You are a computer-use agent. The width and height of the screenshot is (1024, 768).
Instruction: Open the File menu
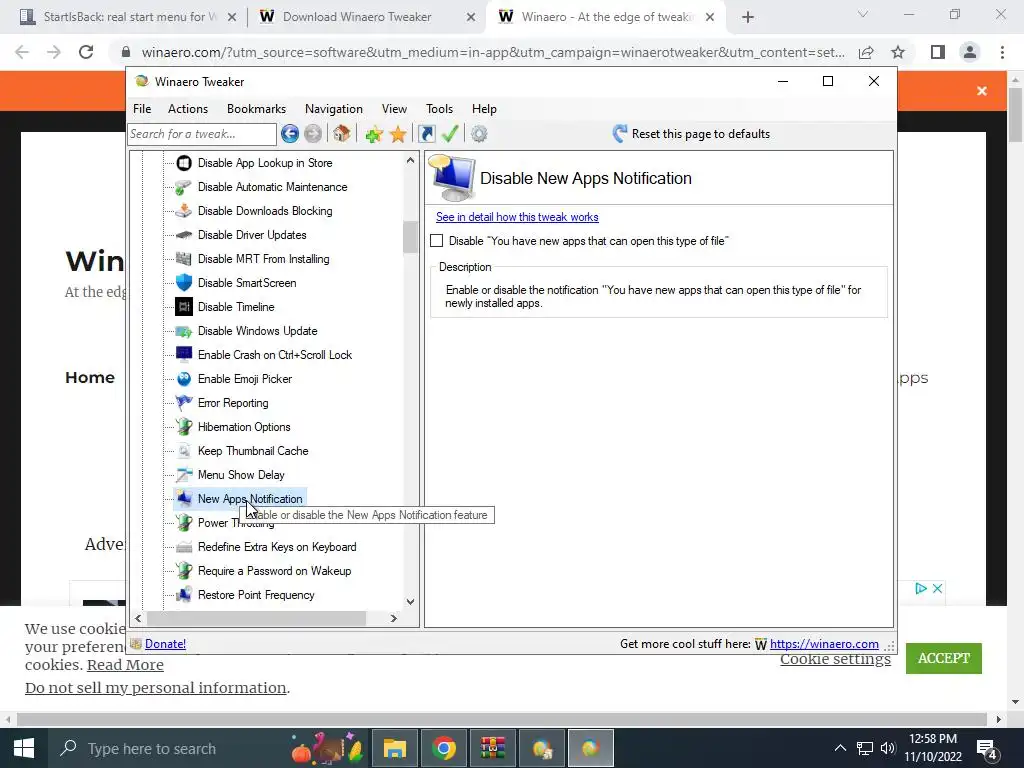tap(142, 109)
